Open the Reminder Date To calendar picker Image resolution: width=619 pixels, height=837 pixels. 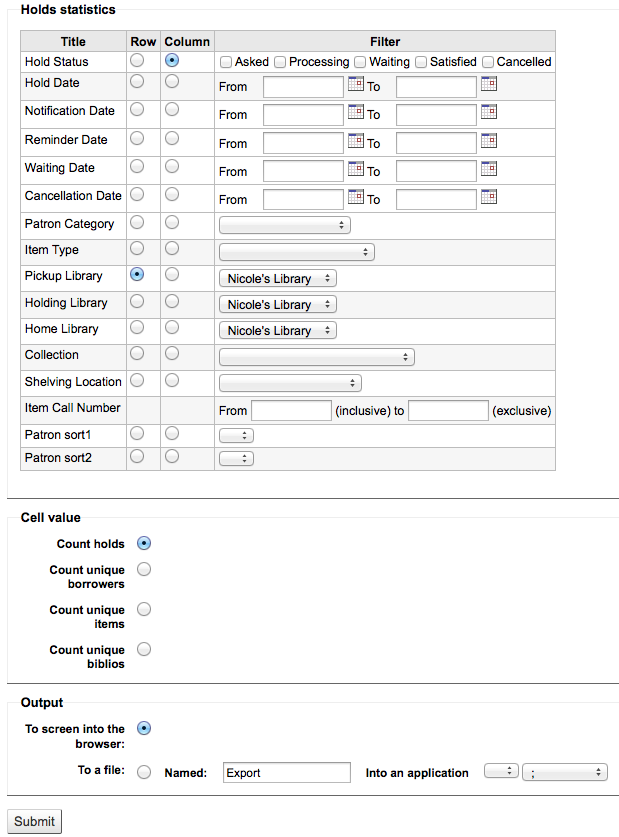click(x=489, y=140)
